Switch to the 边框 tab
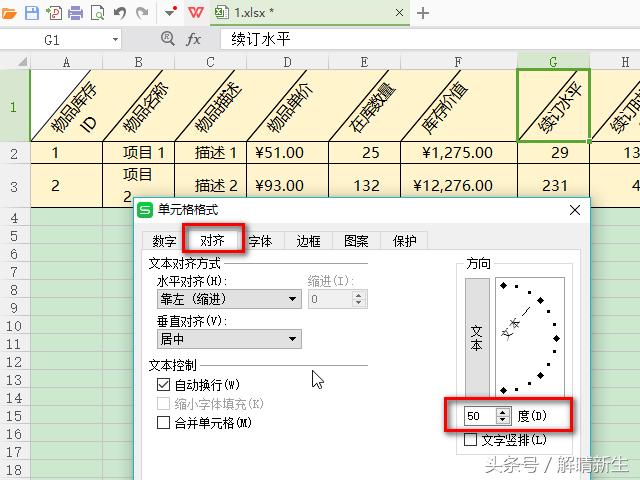The width and height of the screenshot is (640, 480). 309,241
